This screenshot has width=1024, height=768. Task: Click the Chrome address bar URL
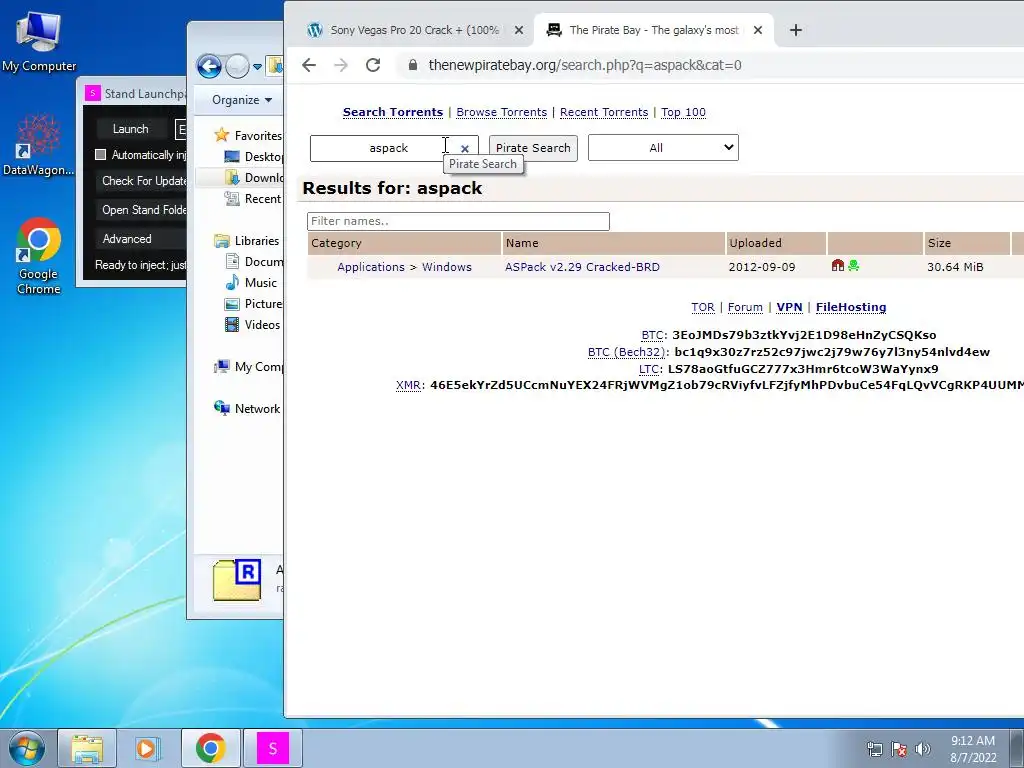pyautogui.click(x=584, y=65)
